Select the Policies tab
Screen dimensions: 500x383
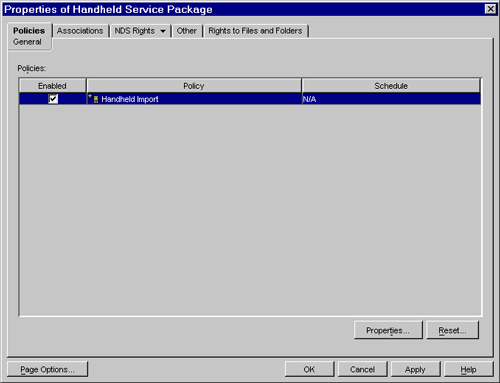[29, 31]
